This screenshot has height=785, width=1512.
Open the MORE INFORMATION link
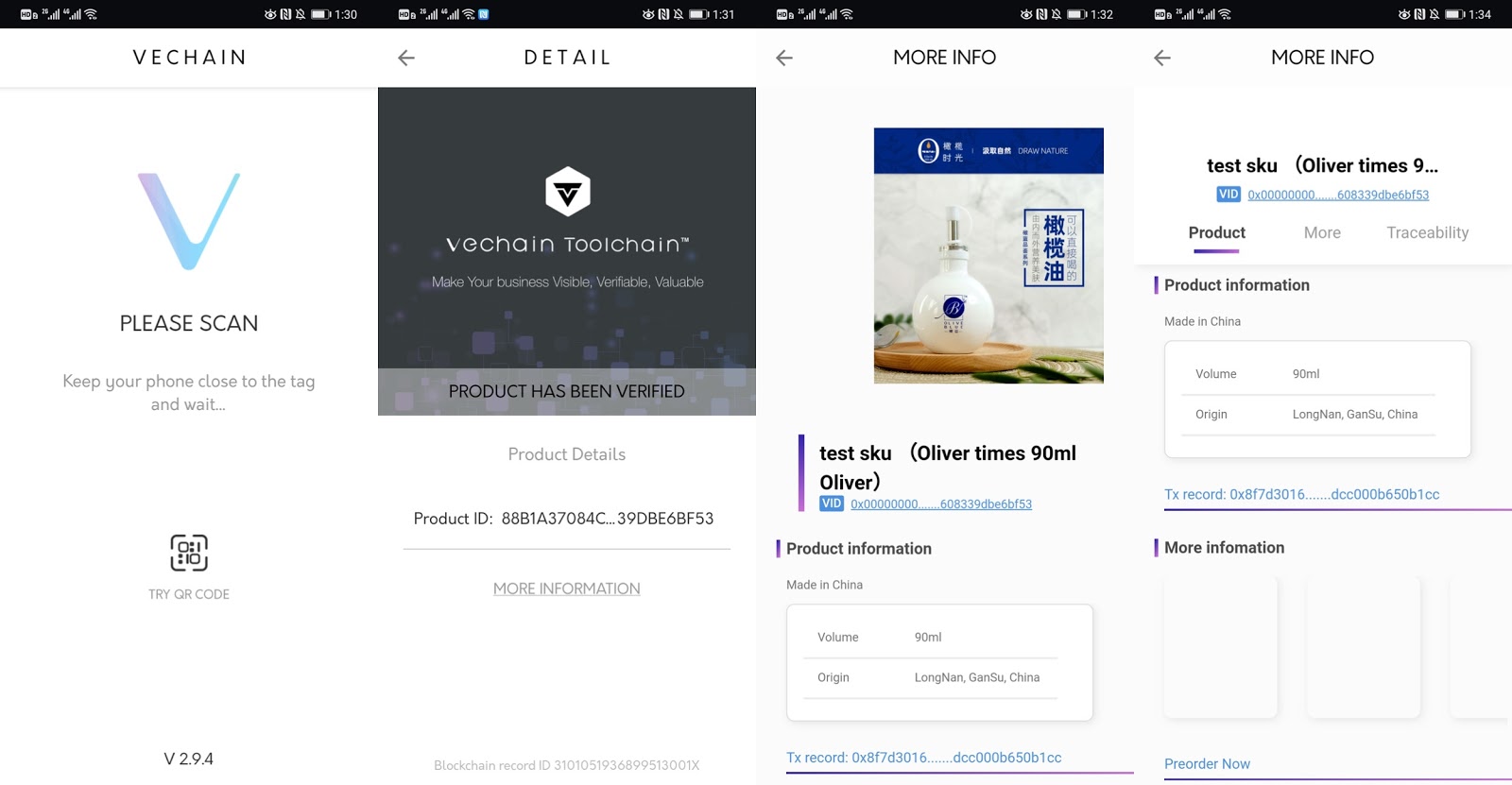click(x=567, y=589)
